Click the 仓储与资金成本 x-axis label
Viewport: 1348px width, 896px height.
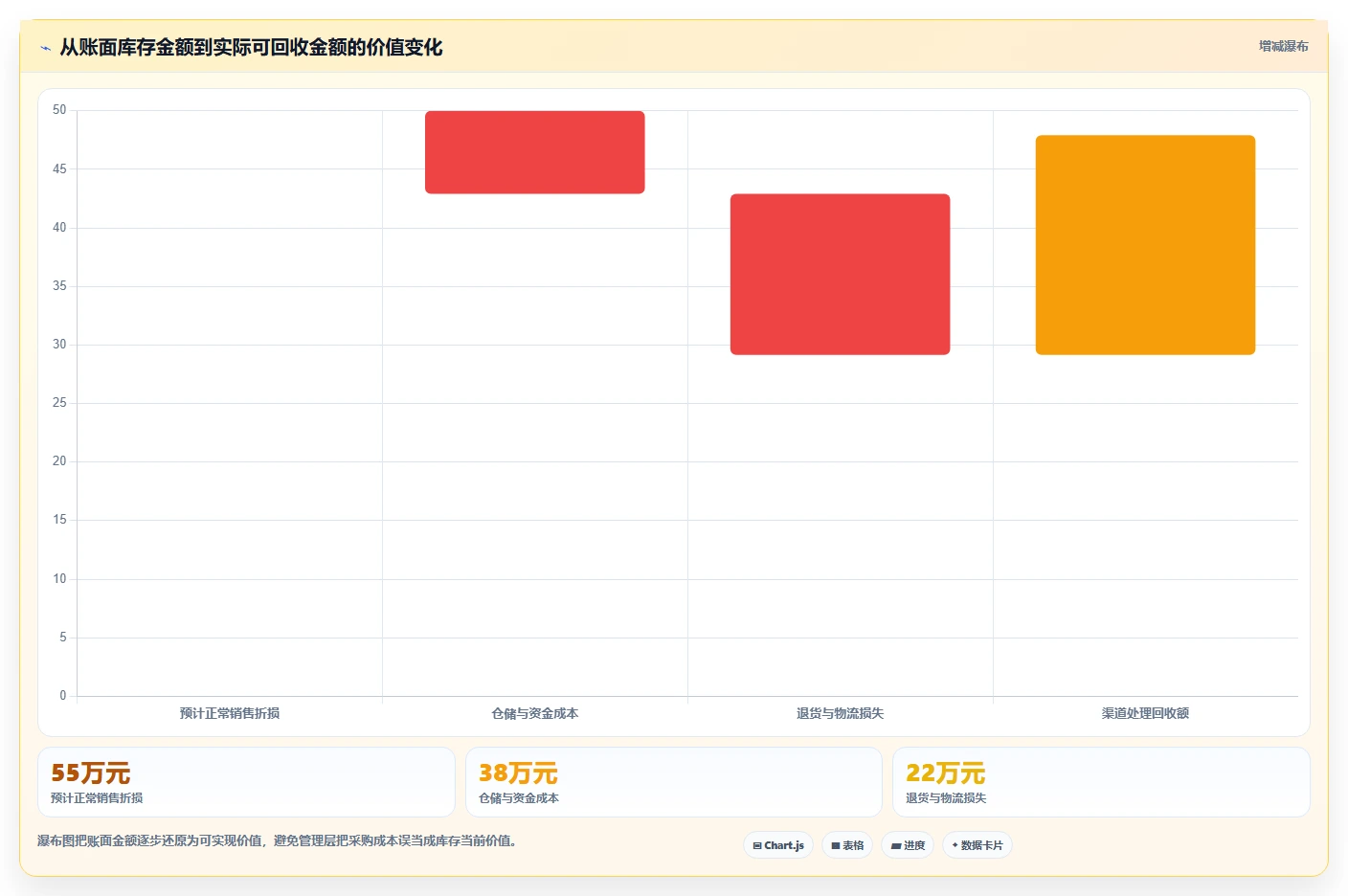coord(535,713)
